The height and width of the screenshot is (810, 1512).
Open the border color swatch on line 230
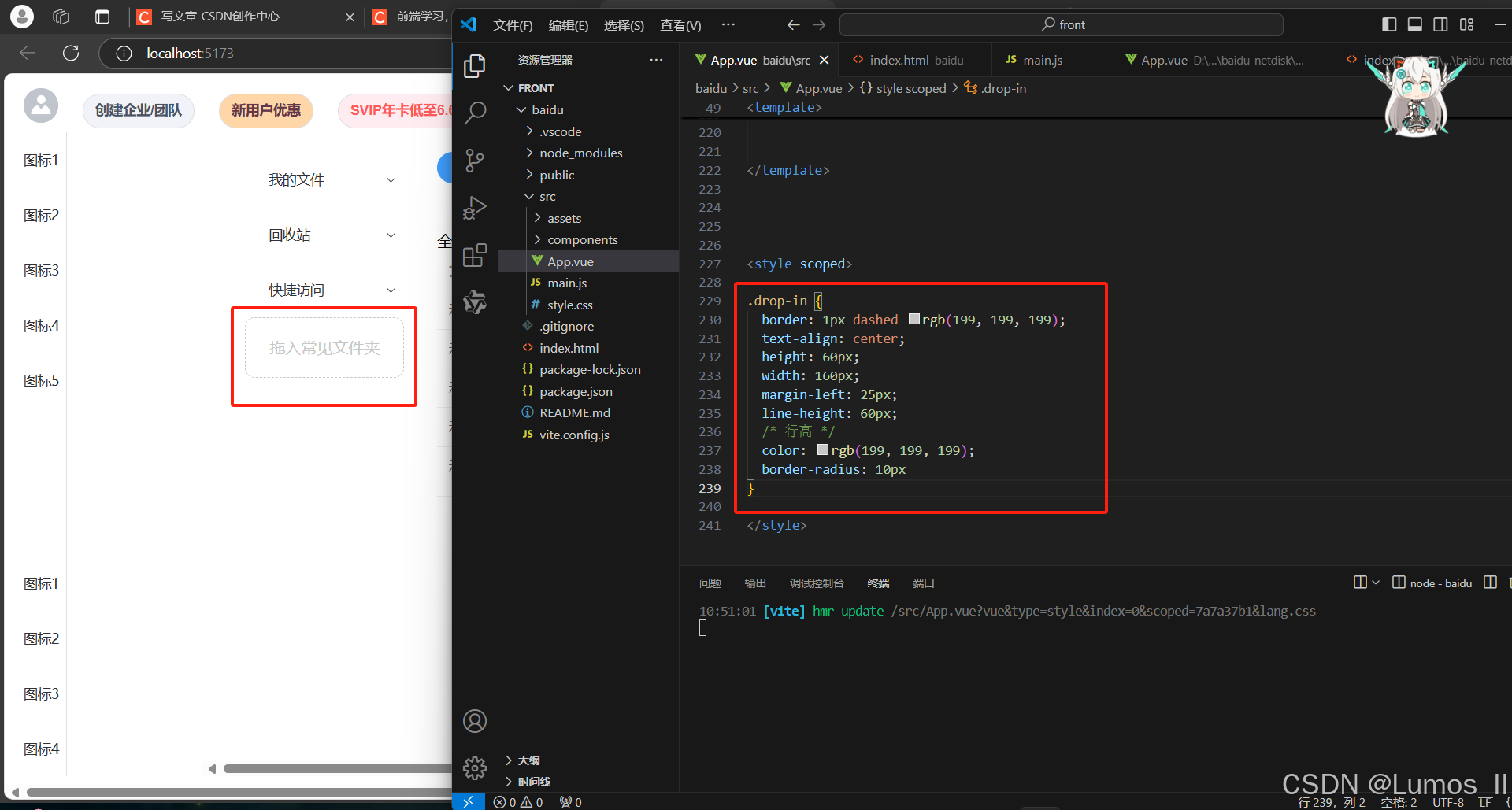pos(914,320)
